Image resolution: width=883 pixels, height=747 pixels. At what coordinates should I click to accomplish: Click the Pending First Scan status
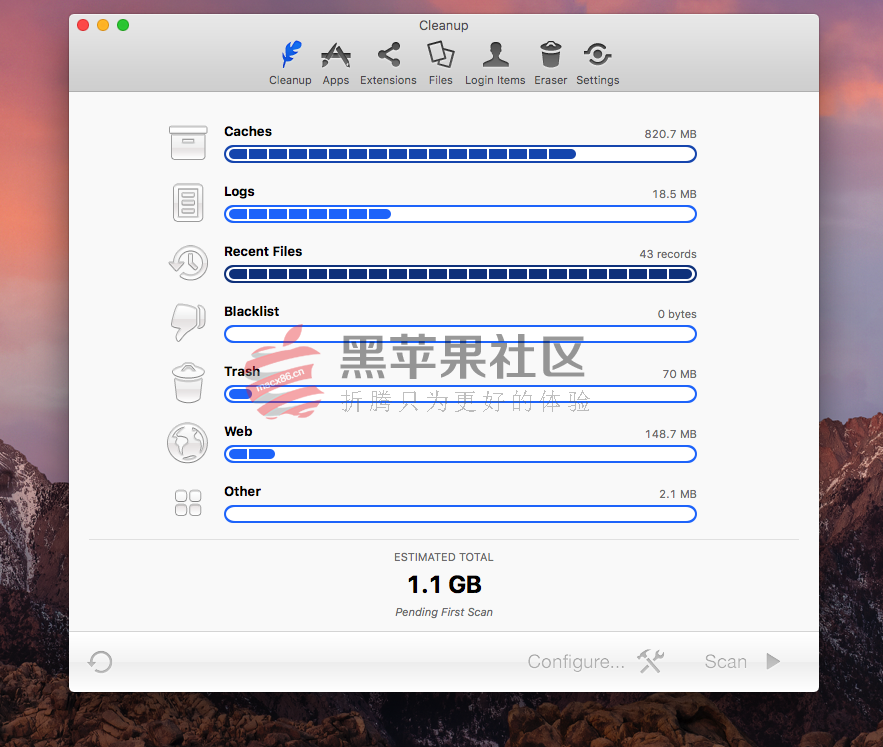(444, 612)
